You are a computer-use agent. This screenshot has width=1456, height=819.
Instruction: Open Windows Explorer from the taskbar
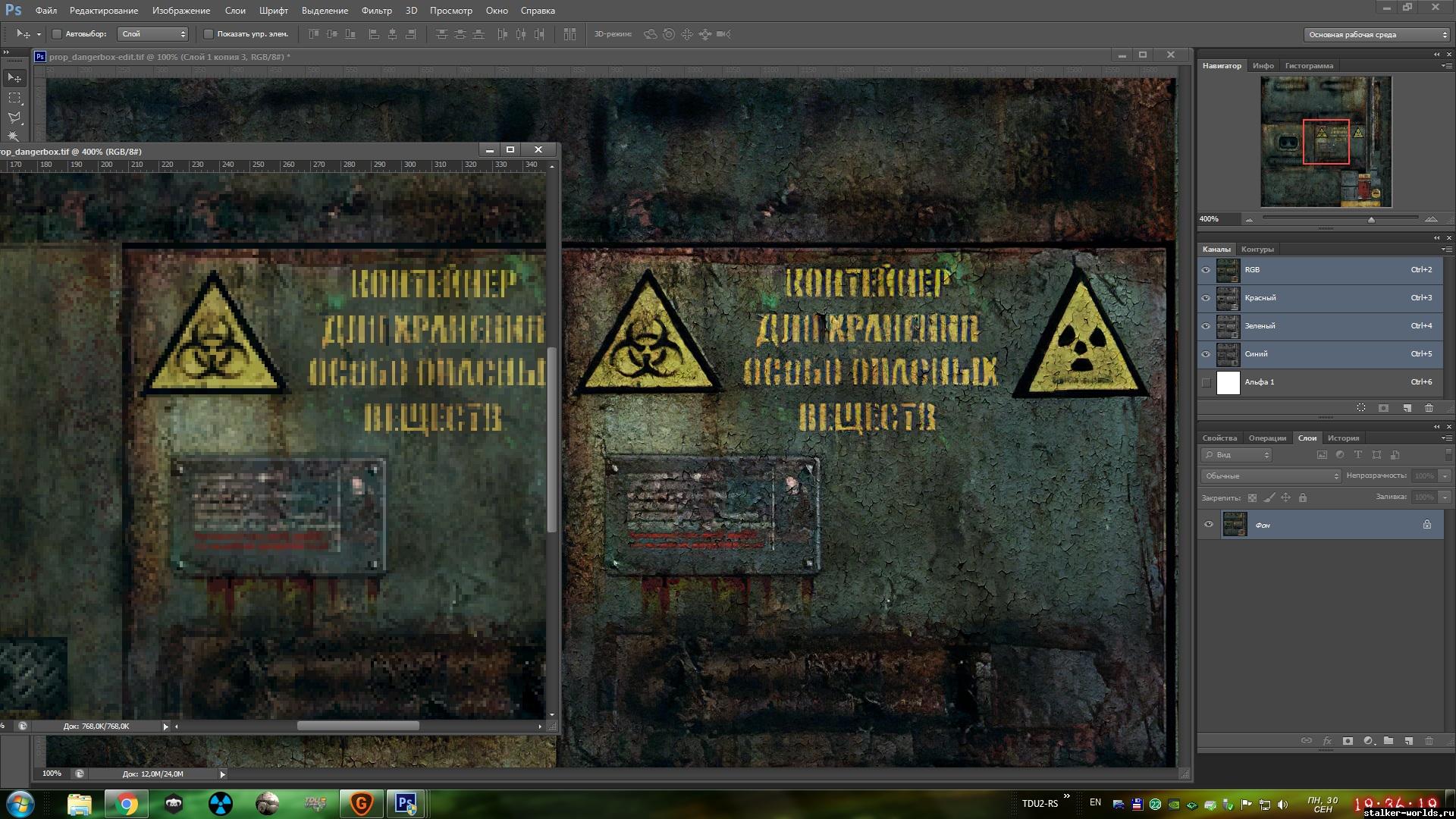79,804
